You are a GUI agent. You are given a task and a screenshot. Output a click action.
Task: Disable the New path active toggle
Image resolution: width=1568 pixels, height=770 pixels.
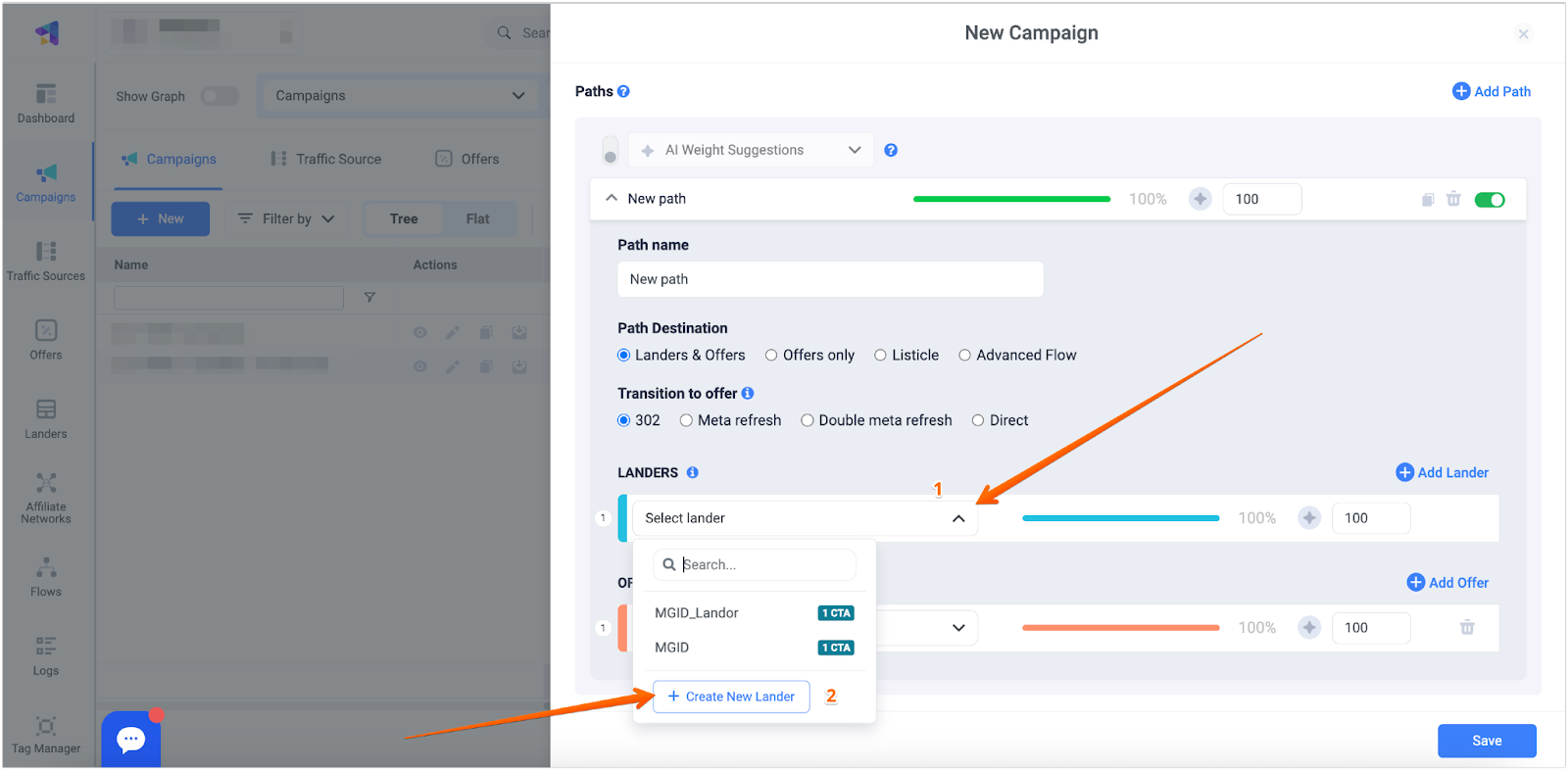coord(1490,200)
